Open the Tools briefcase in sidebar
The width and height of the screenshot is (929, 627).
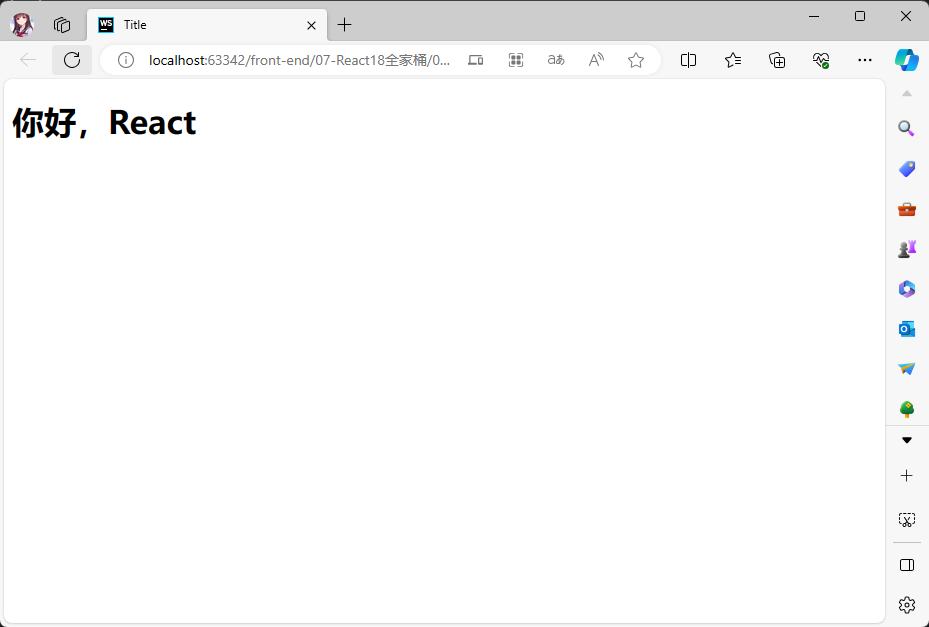click(907, 209)
